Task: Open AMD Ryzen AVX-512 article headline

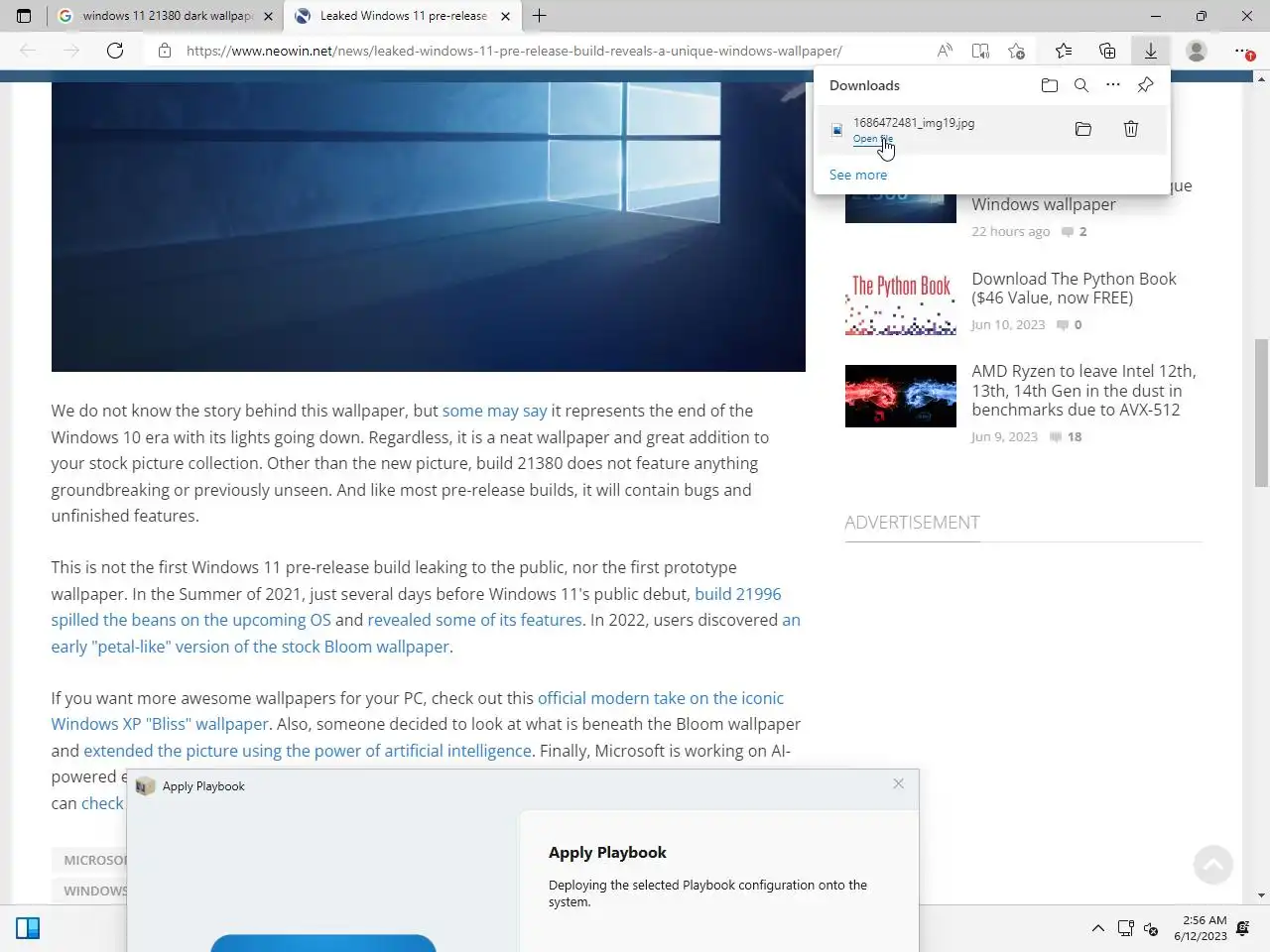Action: [1083, 391]
